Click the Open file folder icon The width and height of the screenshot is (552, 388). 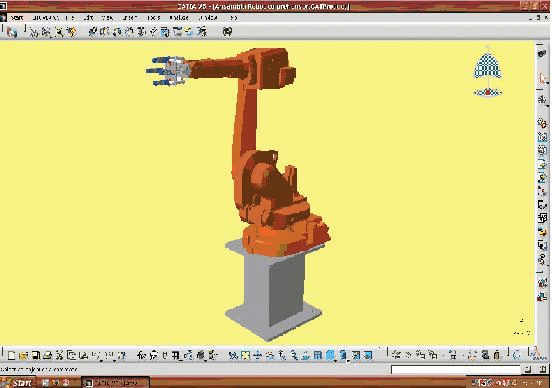(24, 356)
